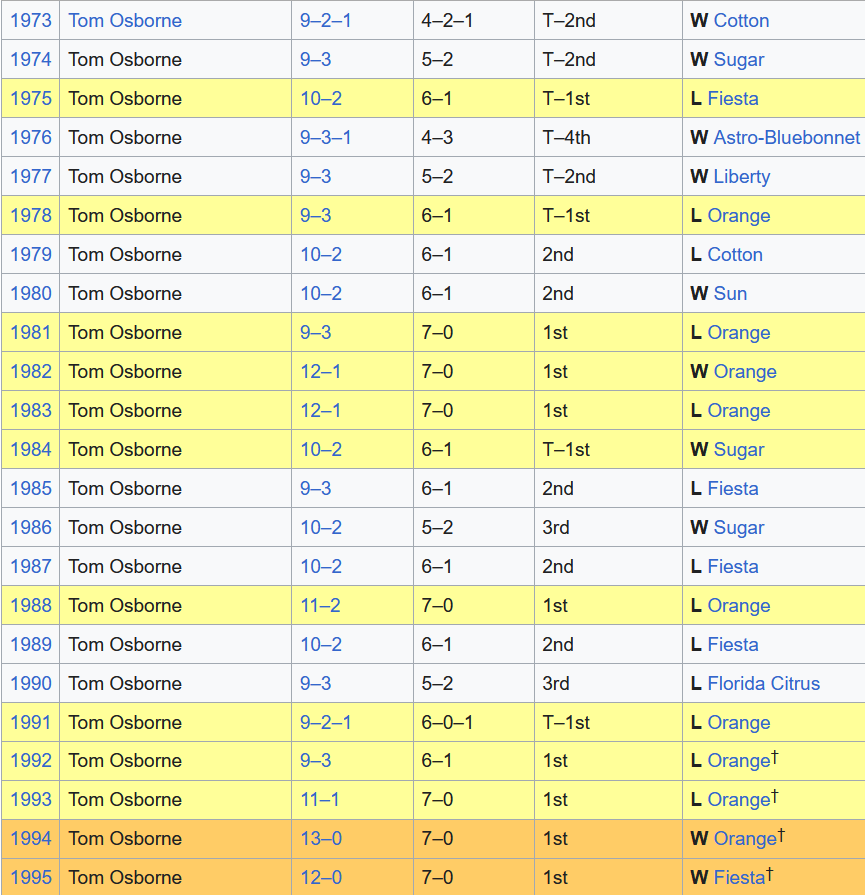
Task: Click the 11–2 record in 1988 row
Action: tap(320, 606)
